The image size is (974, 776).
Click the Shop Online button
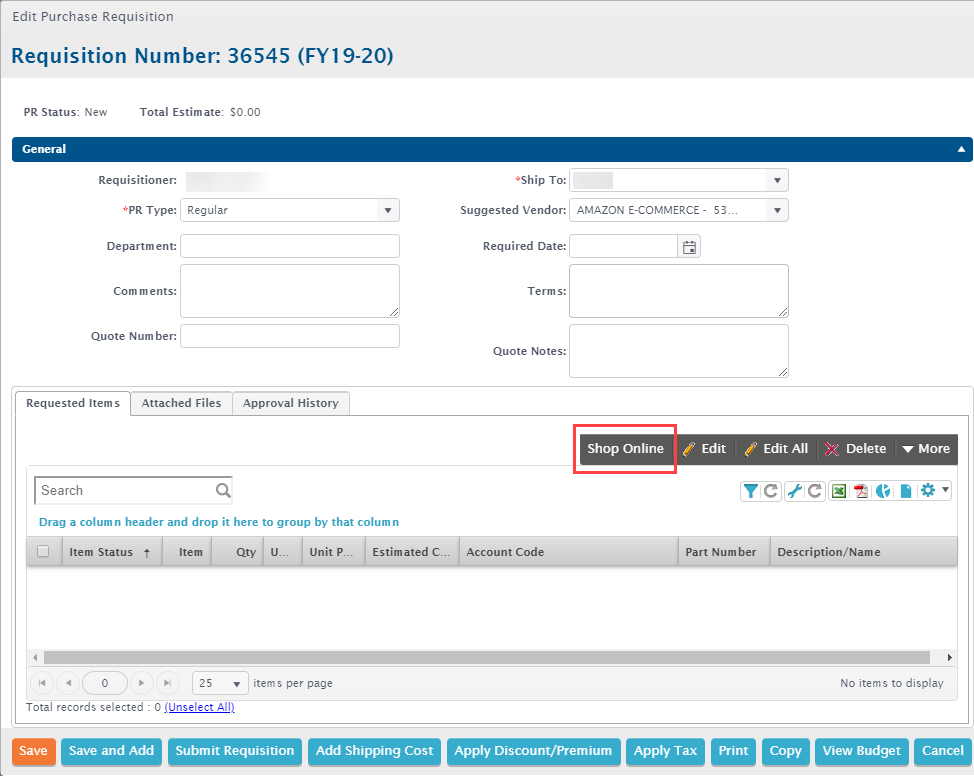[626, 449]
